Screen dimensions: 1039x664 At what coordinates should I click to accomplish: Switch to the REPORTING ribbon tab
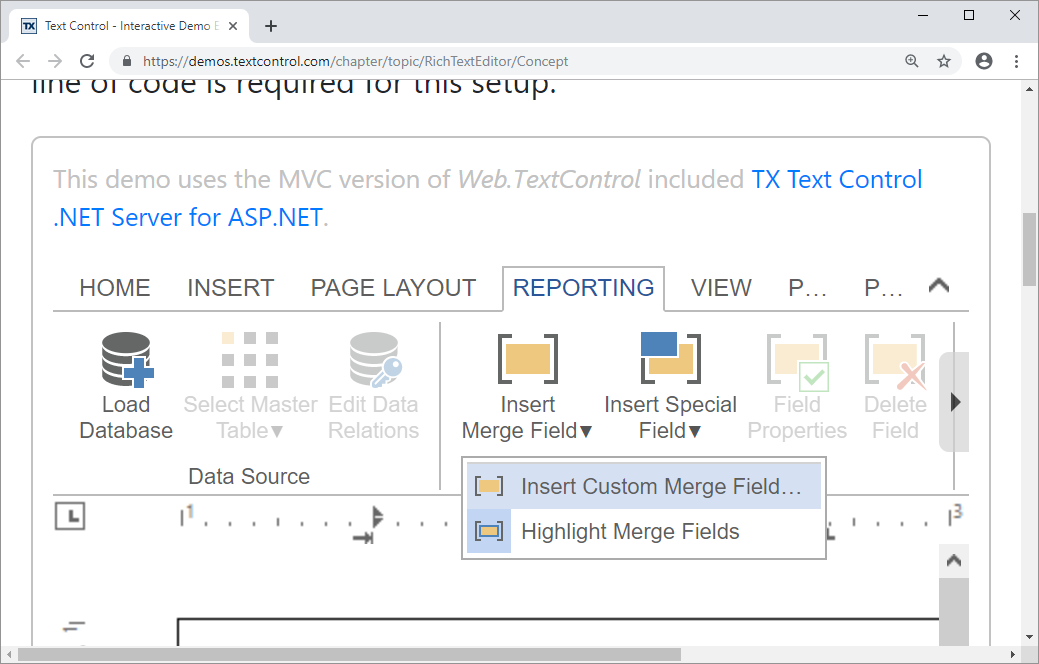[x=583, y=288]
